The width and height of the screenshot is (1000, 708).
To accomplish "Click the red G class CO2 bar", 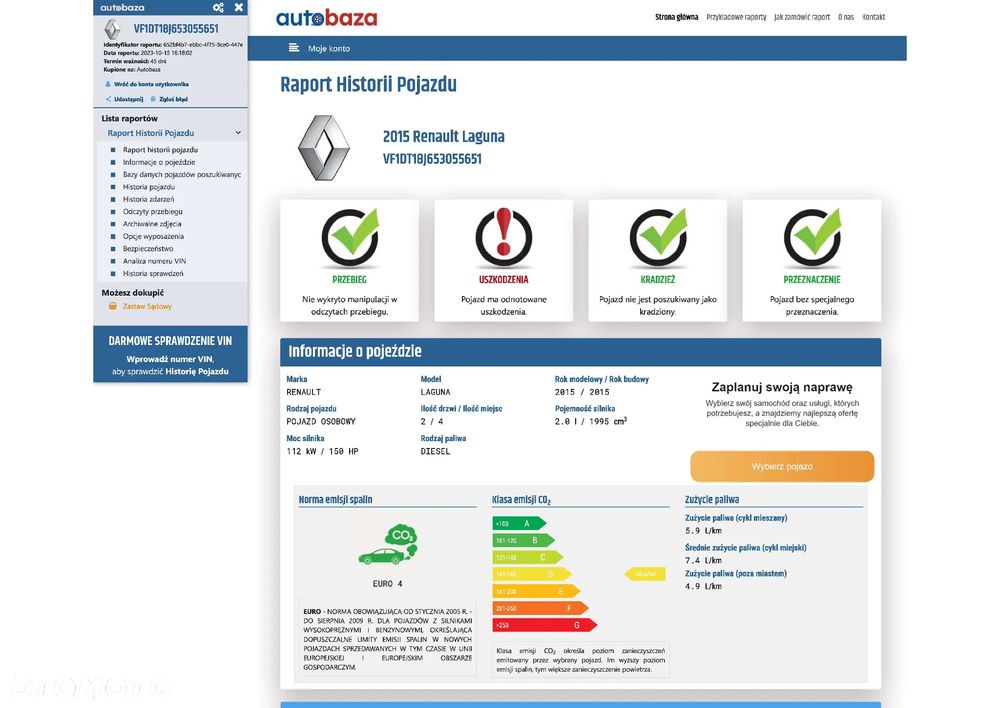I will (545, 625).
